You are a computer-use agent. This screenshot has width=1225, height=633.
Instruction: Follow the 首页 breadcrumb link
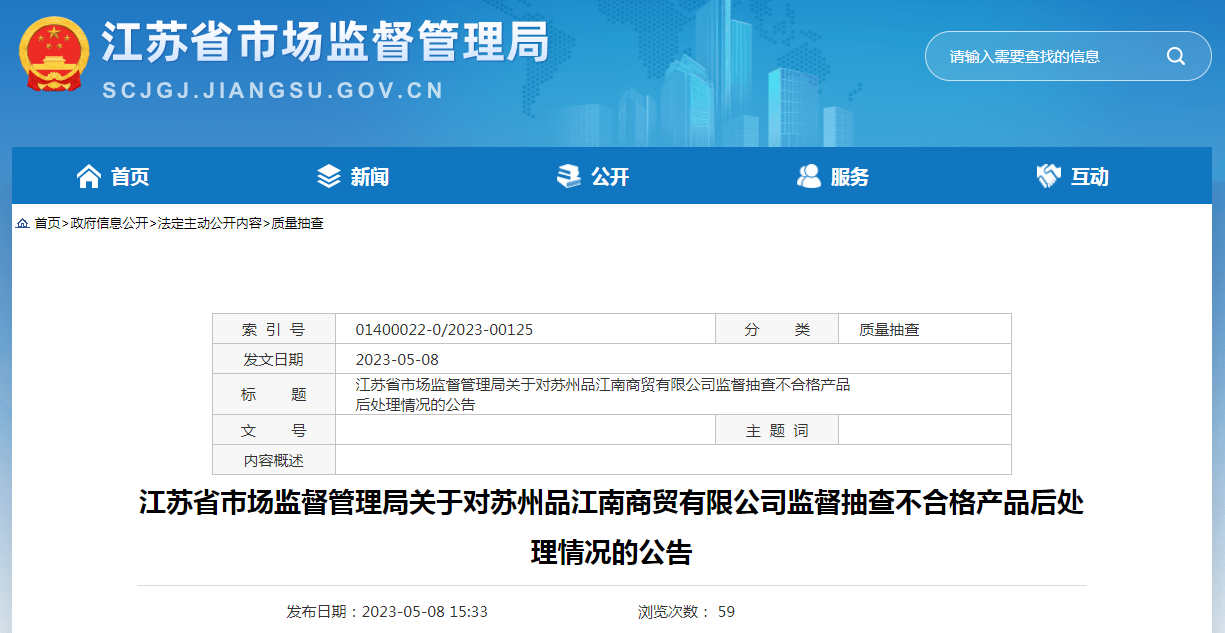47,223
